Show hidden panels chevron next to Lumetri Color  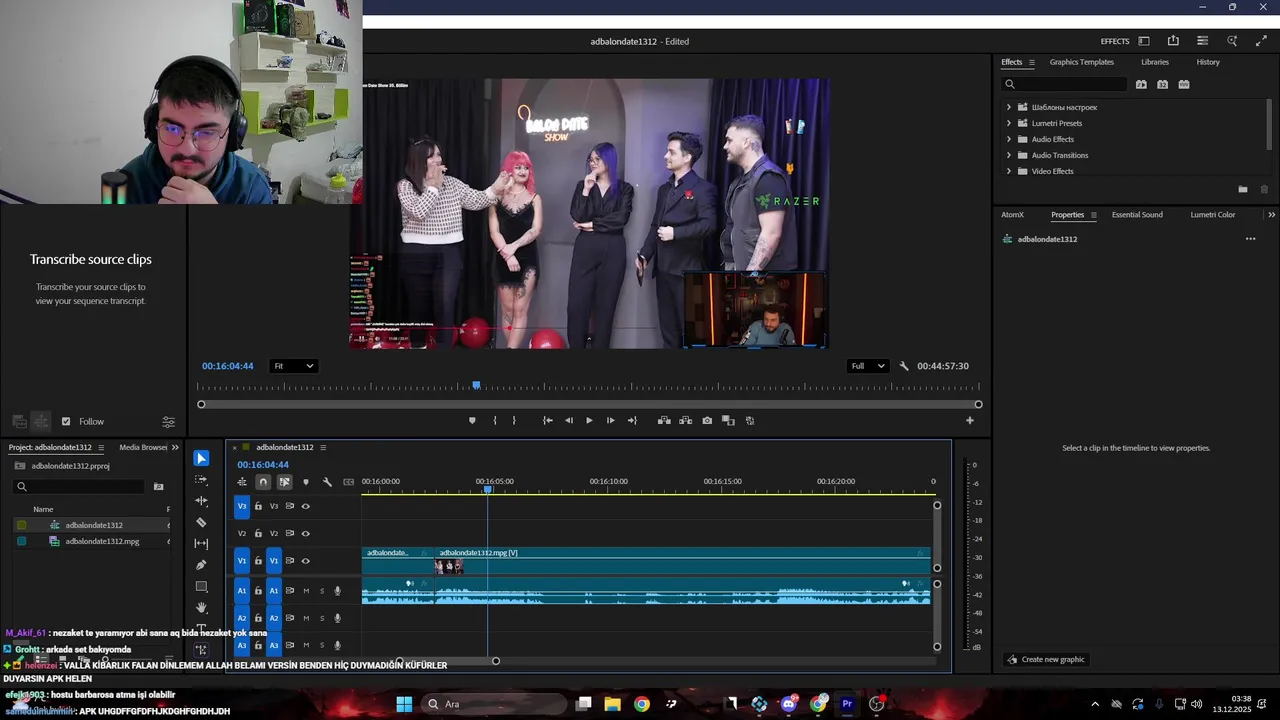coord(1271,215)
